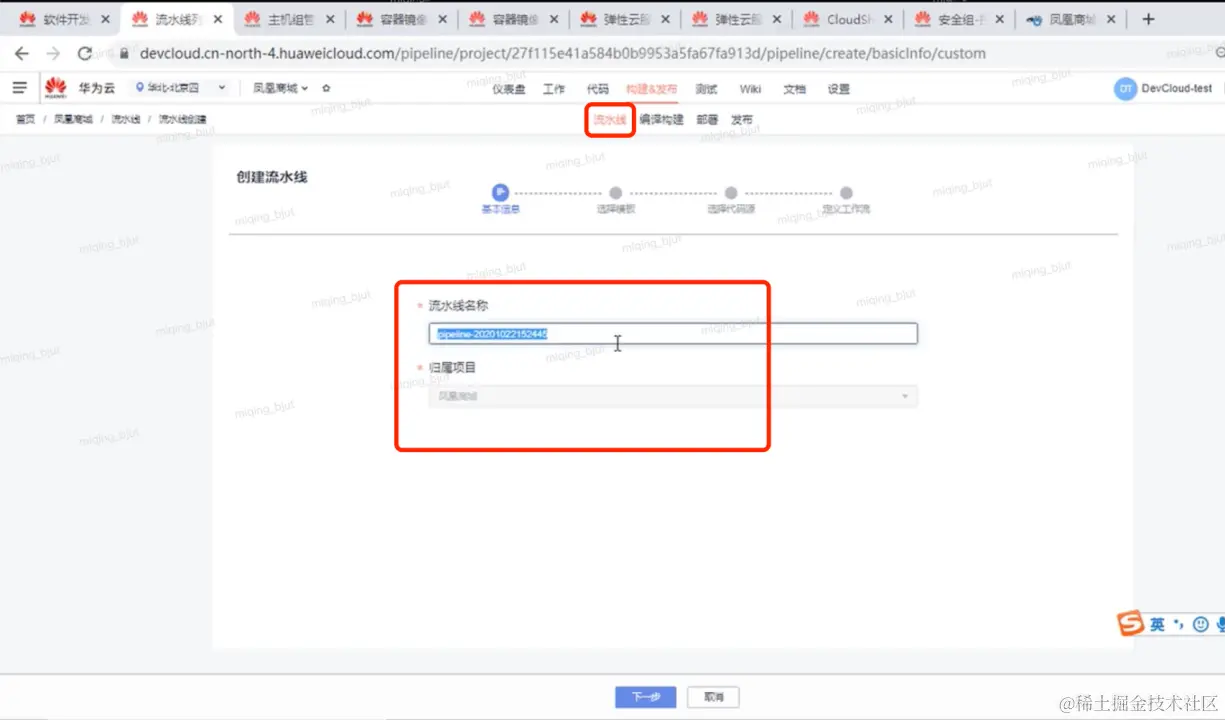Click the DevCloud-test account name
This screenshot has width=1225, height=720.
pyautogui.click(x=1177, y=89)
